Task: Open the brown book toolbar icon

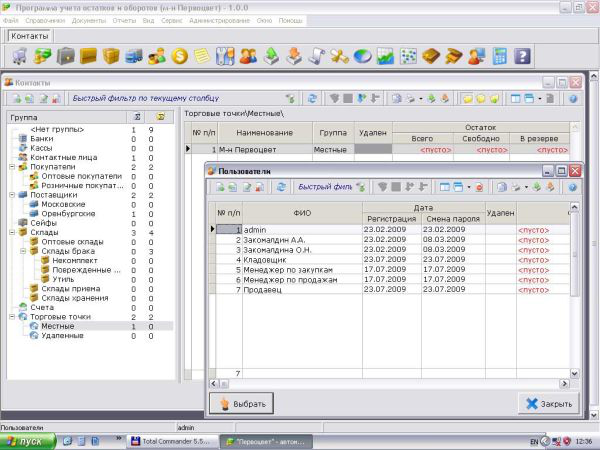Action: 431,57
